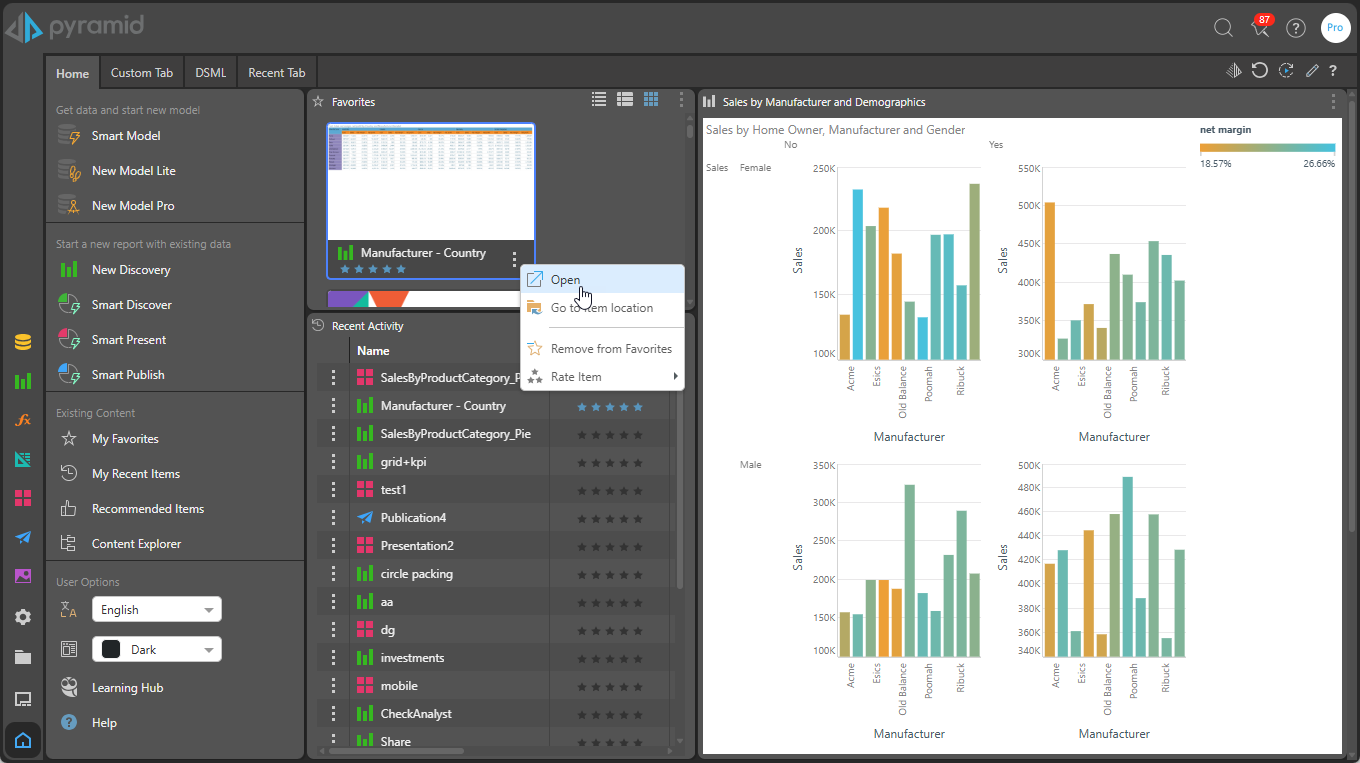1360x763 pixels.
Task: Switch Favorites to detailed list view
Action: tap(625, 99)
